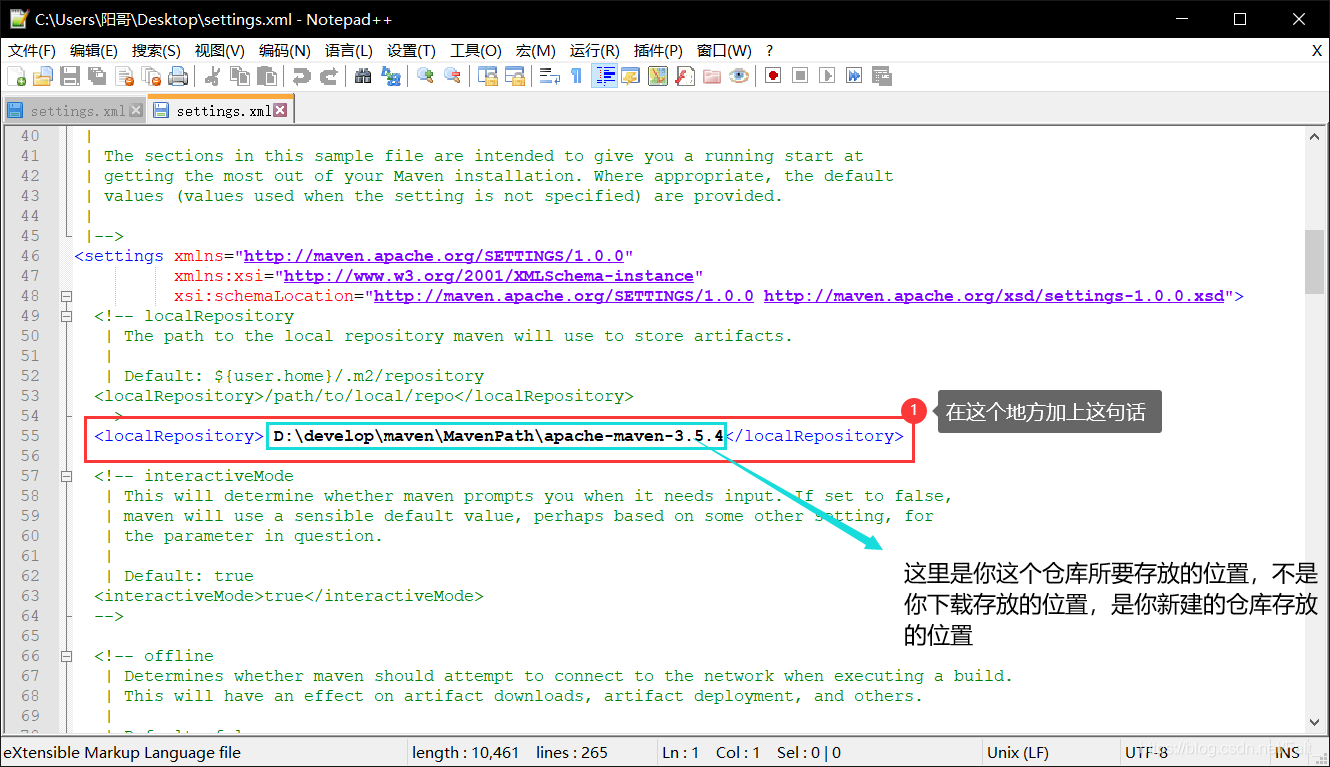Open the 工具(O) menu
Viewport: 1330px width, 767px height.
tap(475, 50)
